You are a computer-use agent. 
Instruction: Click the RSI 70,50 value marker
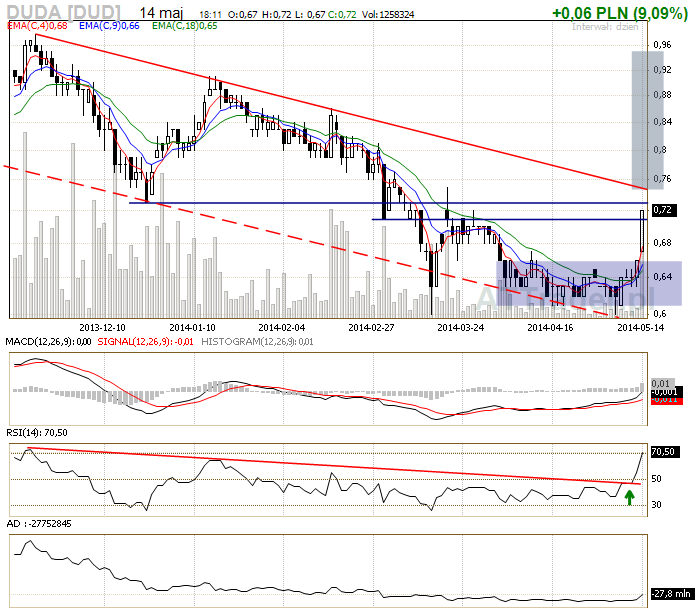[x=665, y=452]
